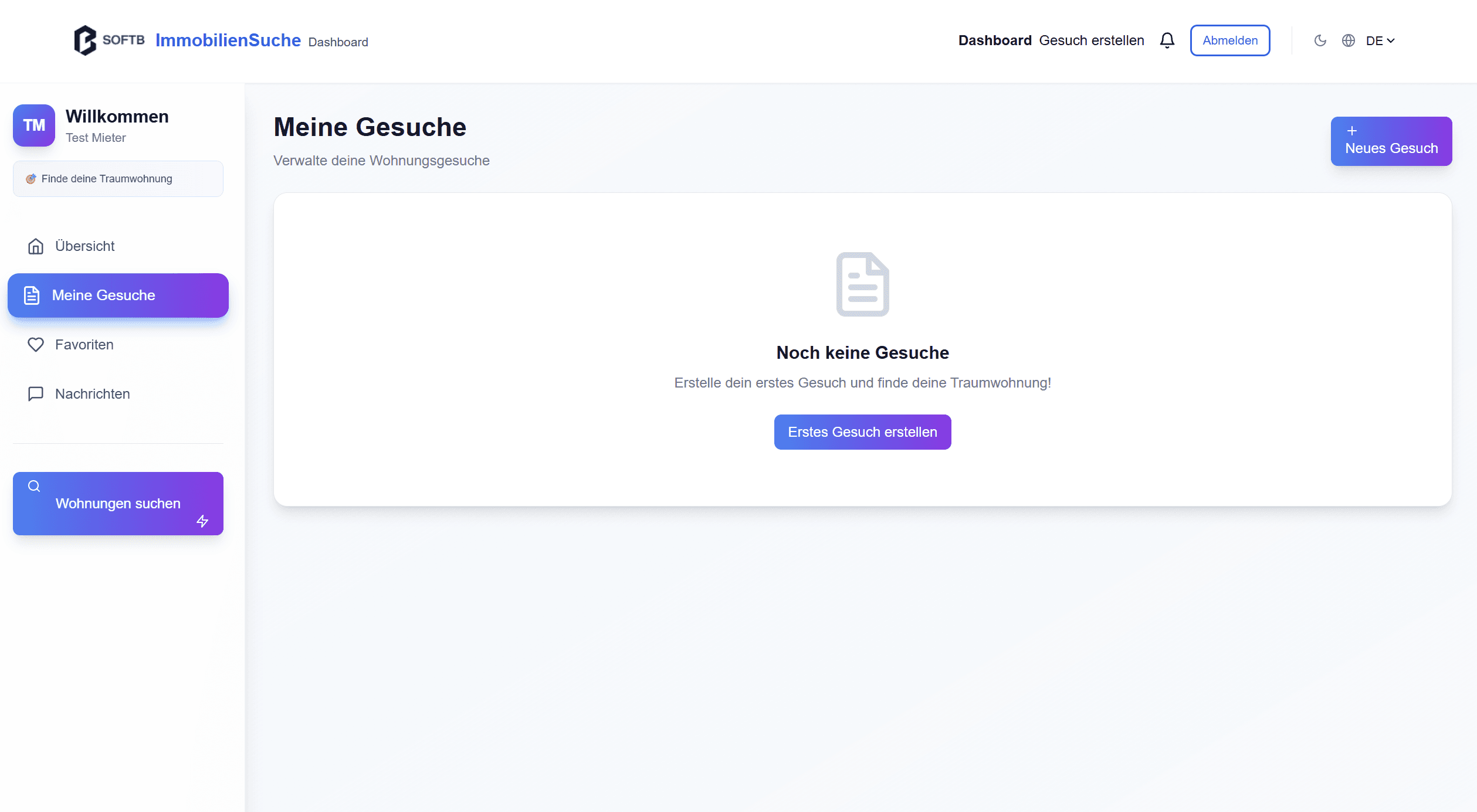Toggle dark mode moon icon
The image size is (1477, 812).
point(1320,40)
